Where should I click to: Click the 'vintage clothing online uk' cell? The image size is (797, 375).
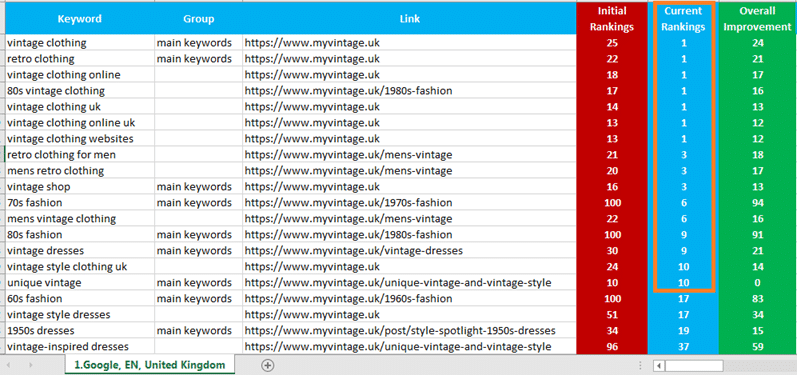80,122
